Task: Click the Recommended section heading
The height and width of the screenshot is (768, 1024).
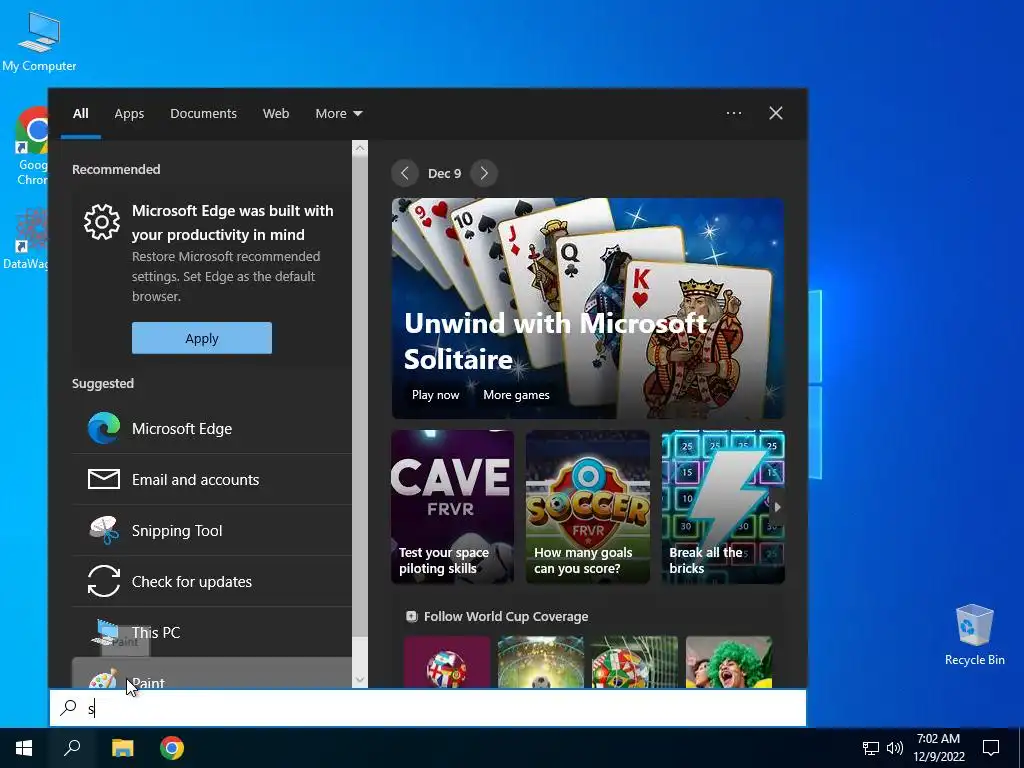Action: tap(116, 169)
